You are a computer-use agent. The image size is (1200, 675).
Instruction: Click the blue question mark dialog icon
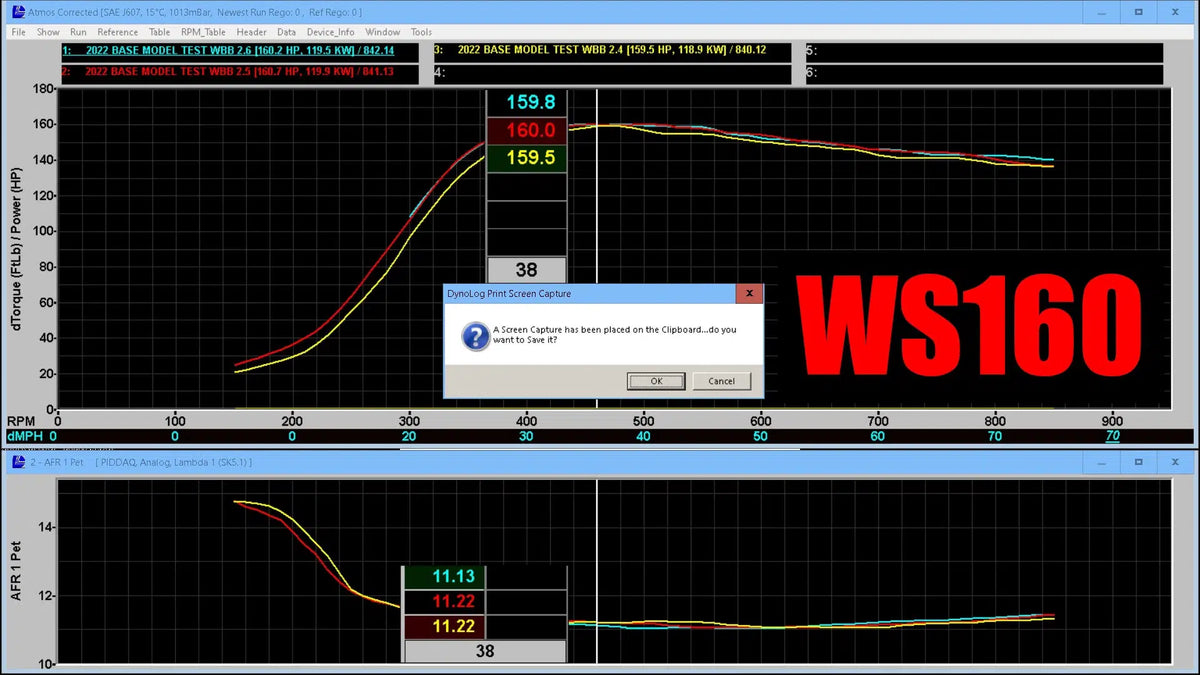474,336
